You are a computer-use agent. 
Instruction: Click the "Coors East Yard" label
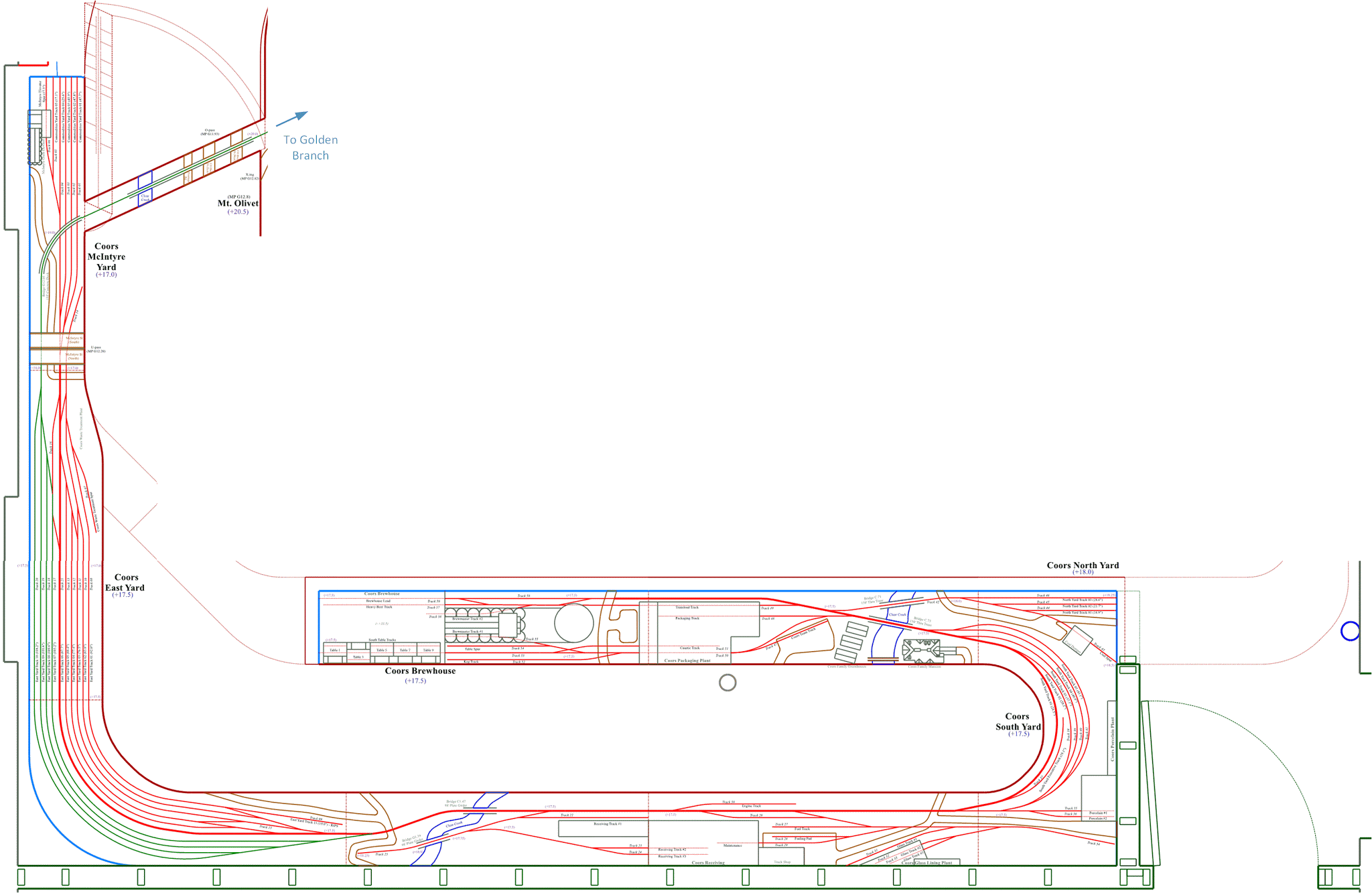pos(125,582)
